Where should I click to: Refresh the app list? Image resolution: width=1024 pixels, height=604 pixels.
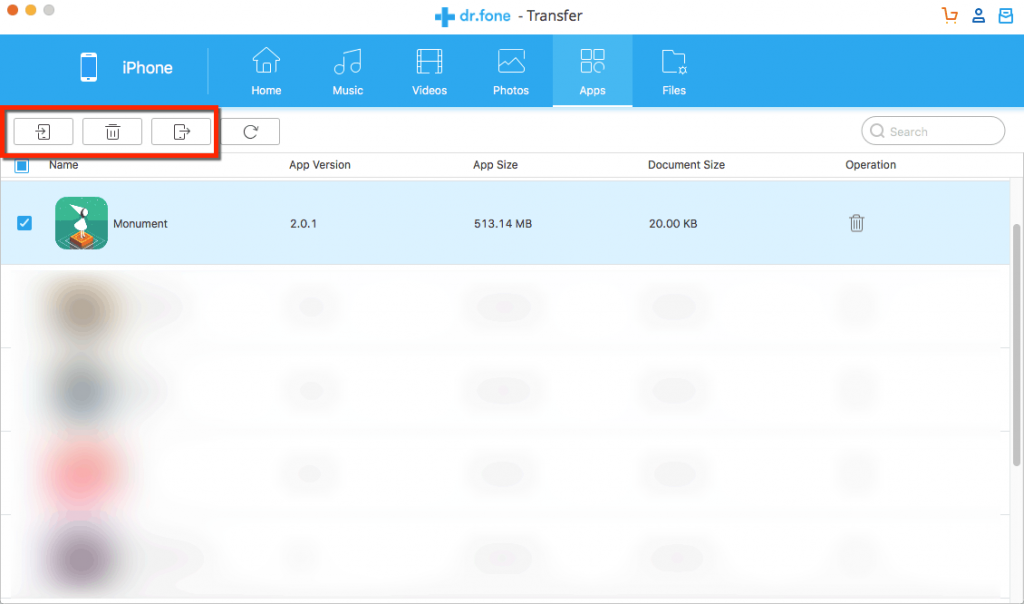[249, 131]
